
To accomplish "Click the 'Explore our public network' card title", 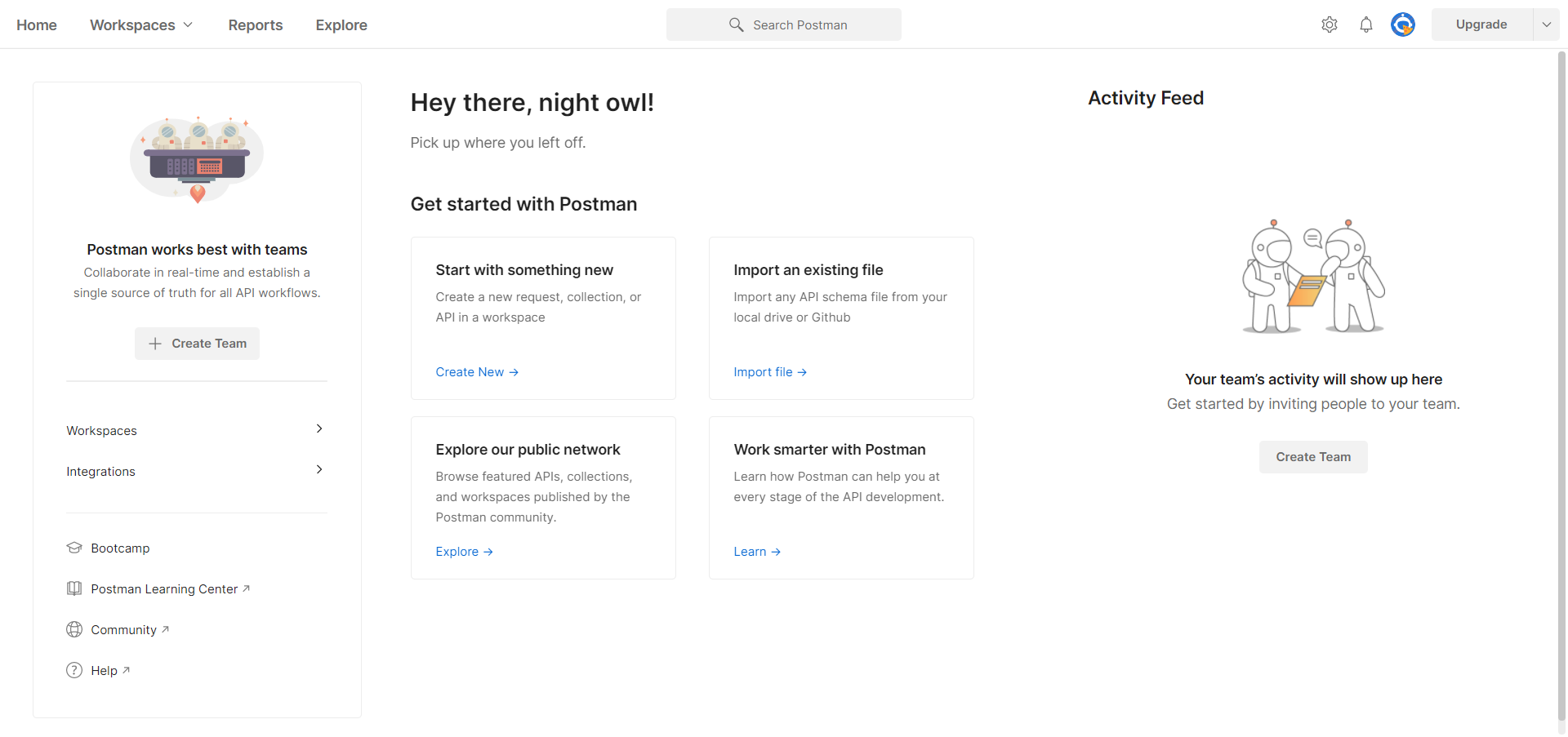I will [x=528, y=450].
